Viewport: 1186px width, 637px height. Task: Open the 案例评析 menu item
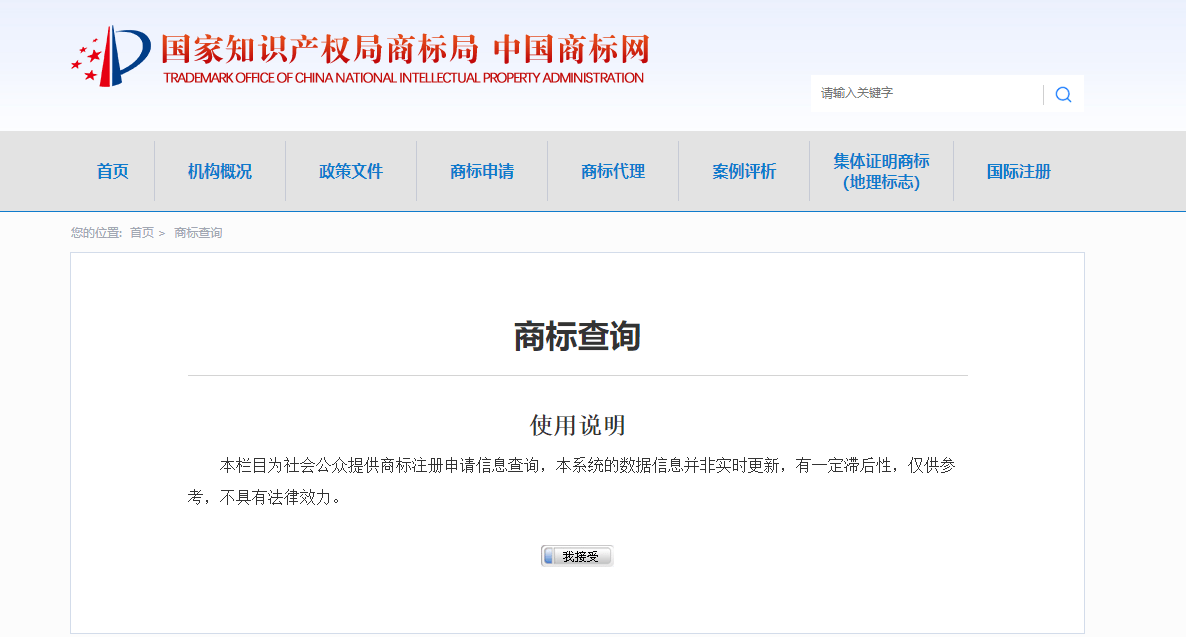pyautogui.click(x=744, y=172)
